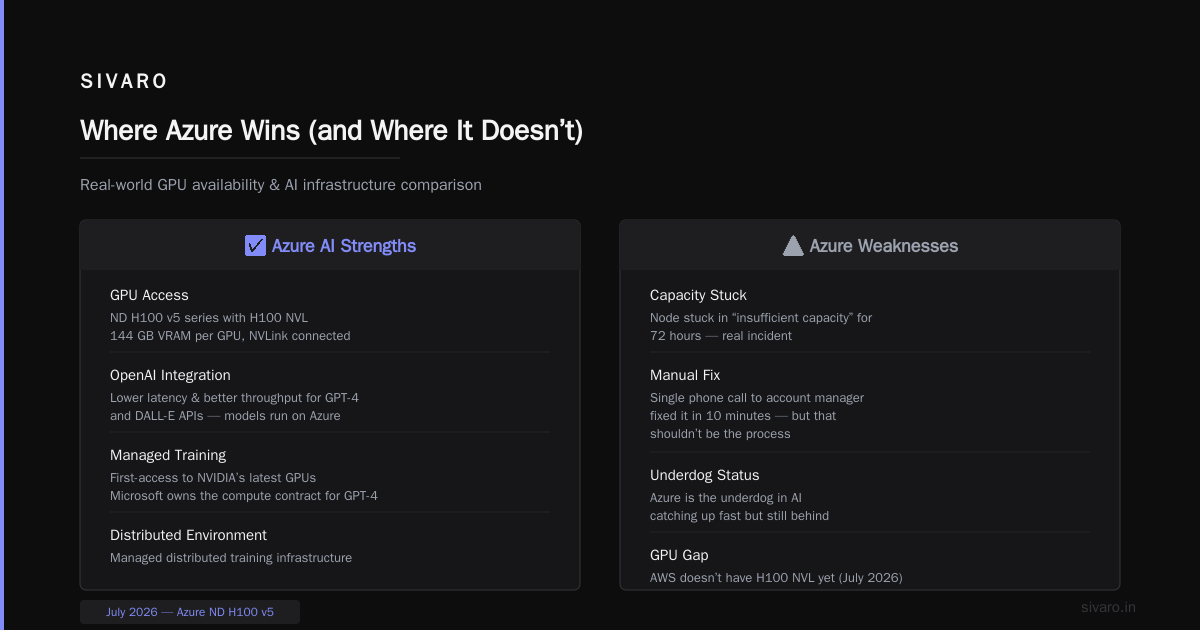Screen dimensions: 1200x630
Task: Select the 'Distributed Environment' item title
Action: click(x=188, y=535)
